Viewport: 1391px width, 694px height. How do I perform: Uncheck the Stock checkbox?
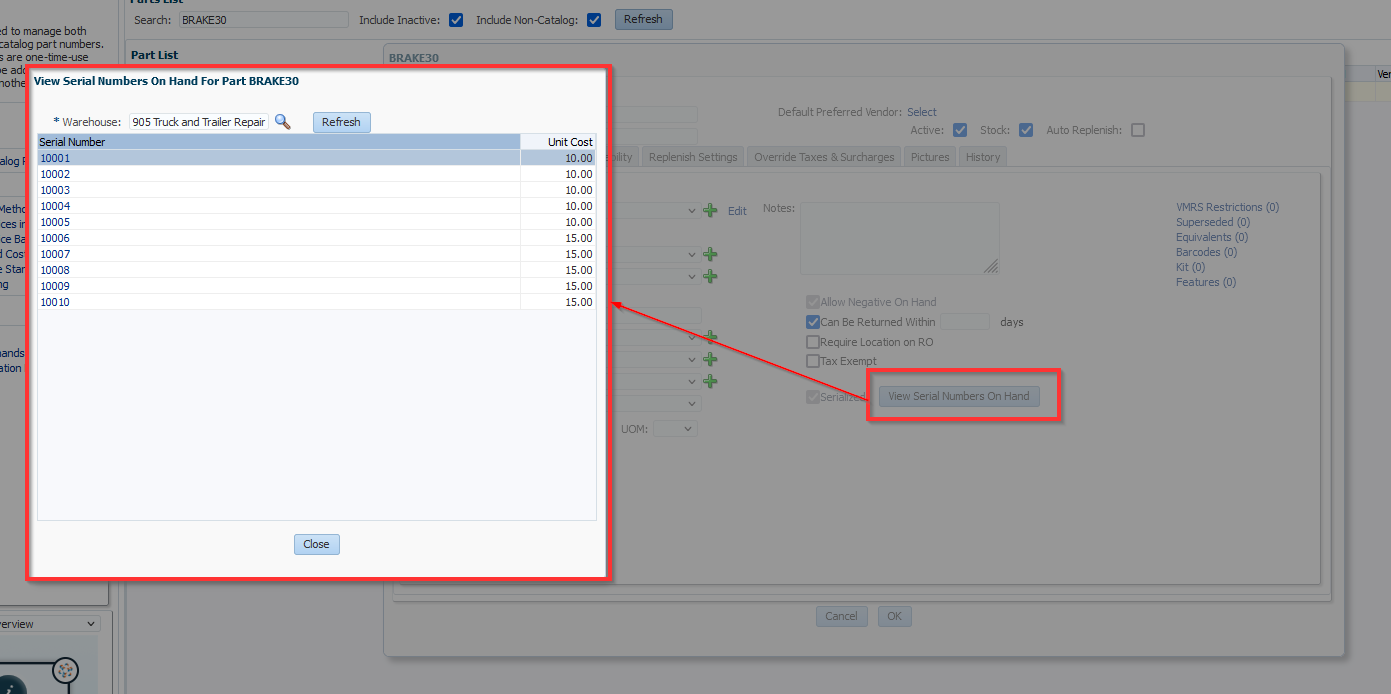click(1026, 130)
